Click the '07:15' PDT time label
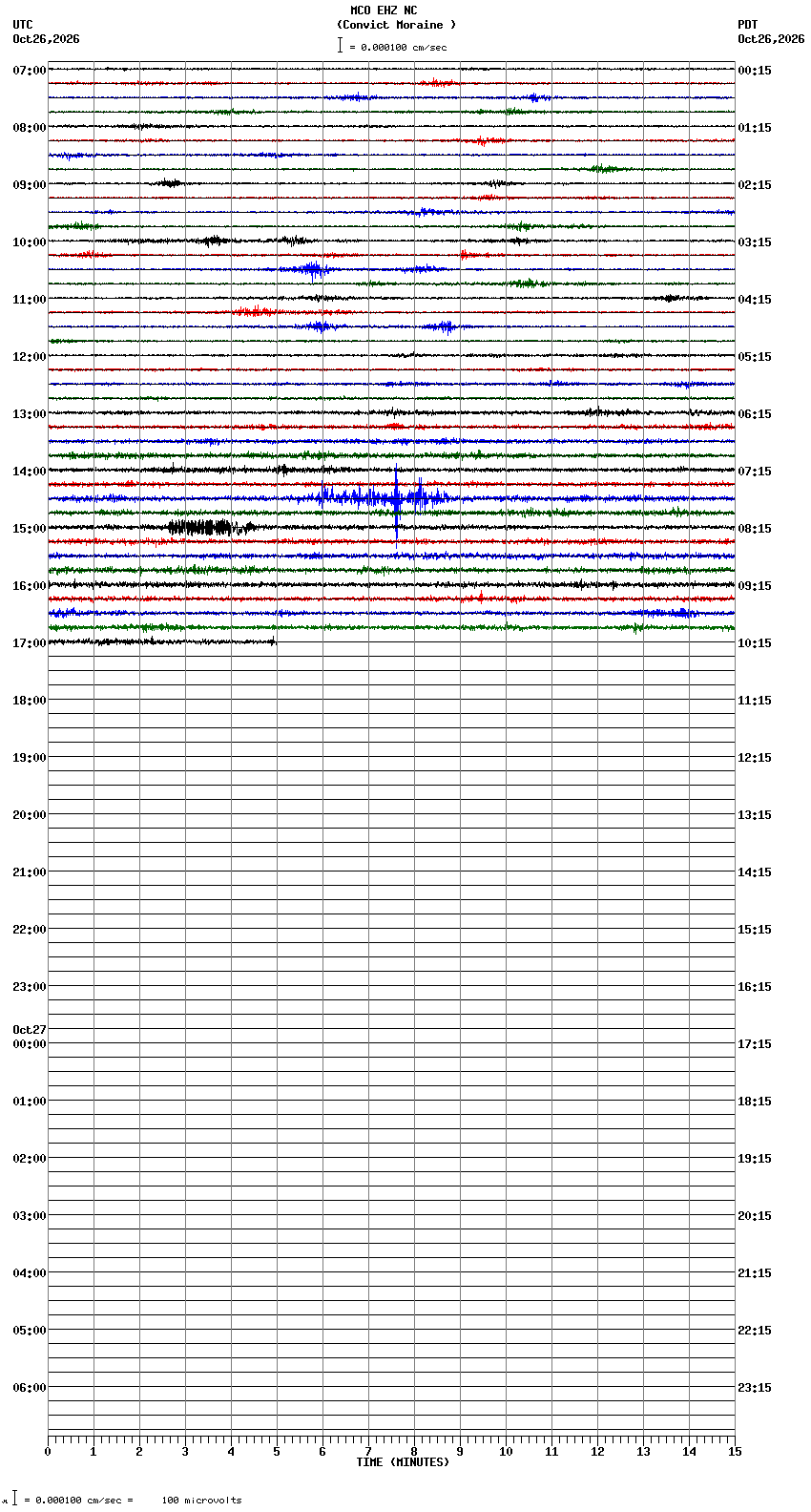The height and width of the screenshot is (1512, 811). pos(755,472)
